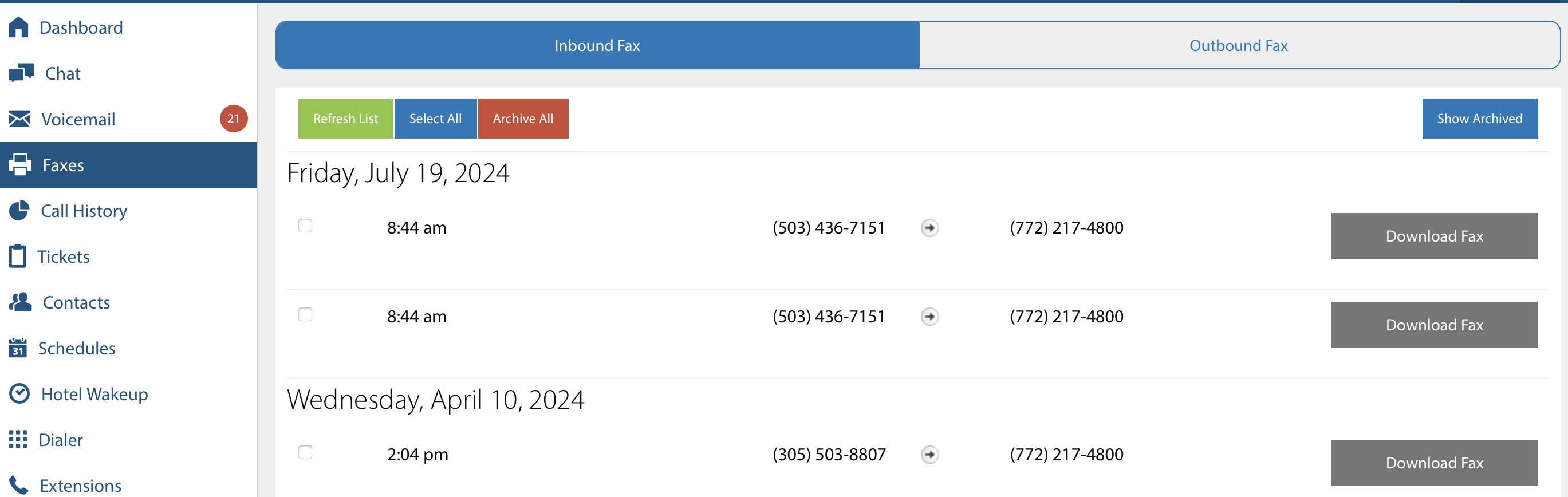1568x497 pixels.
Task: Click the Dashboard home icon
Action: tap(19, 27)
